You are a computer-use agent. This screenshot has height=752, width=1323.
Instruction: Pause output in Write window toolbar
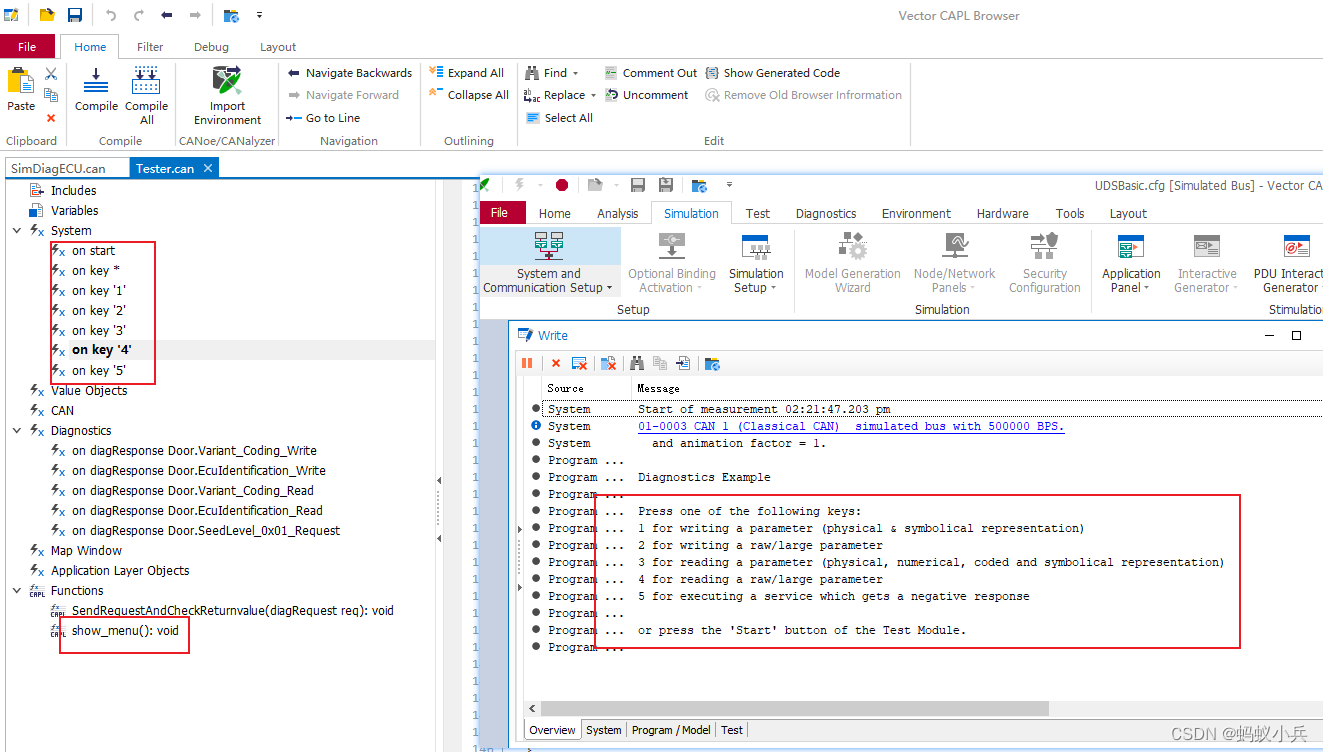pos(527,363)
